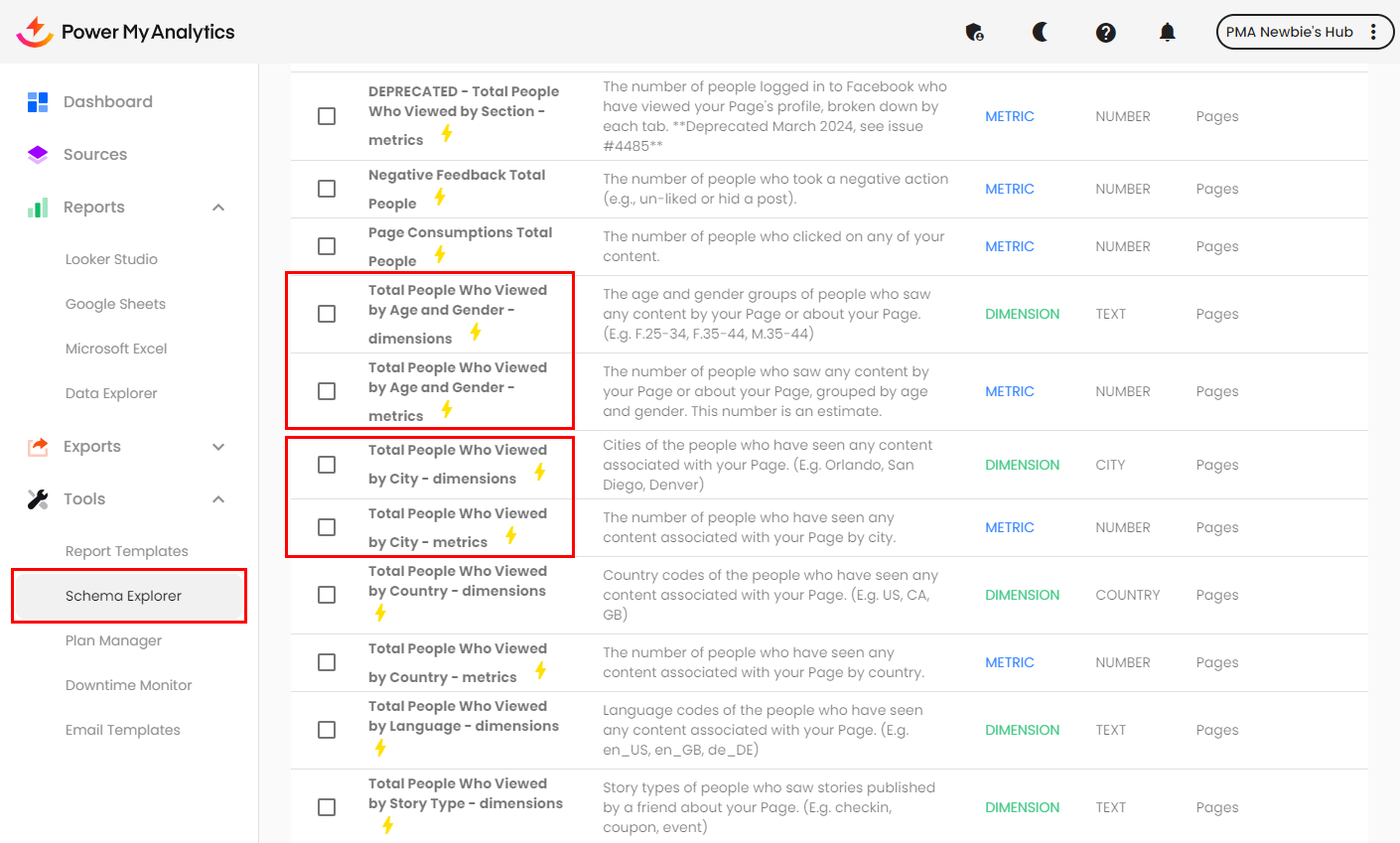Click the Downtime Monitor sidebar link
This screenshot has width=1400, height=843.
coord(128,685)
